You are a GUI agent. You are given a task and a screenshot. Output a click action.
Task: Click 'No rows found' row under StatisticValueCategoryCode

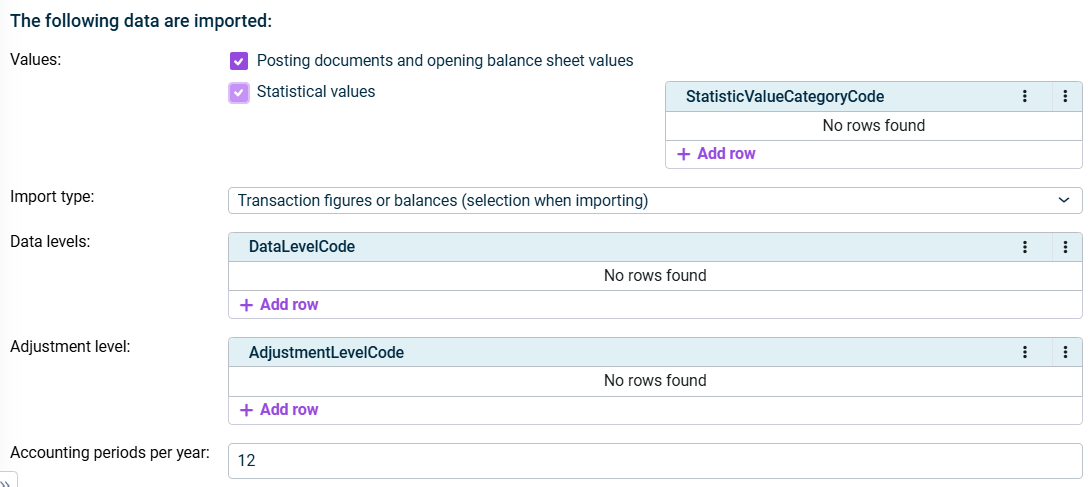(873, 125)
